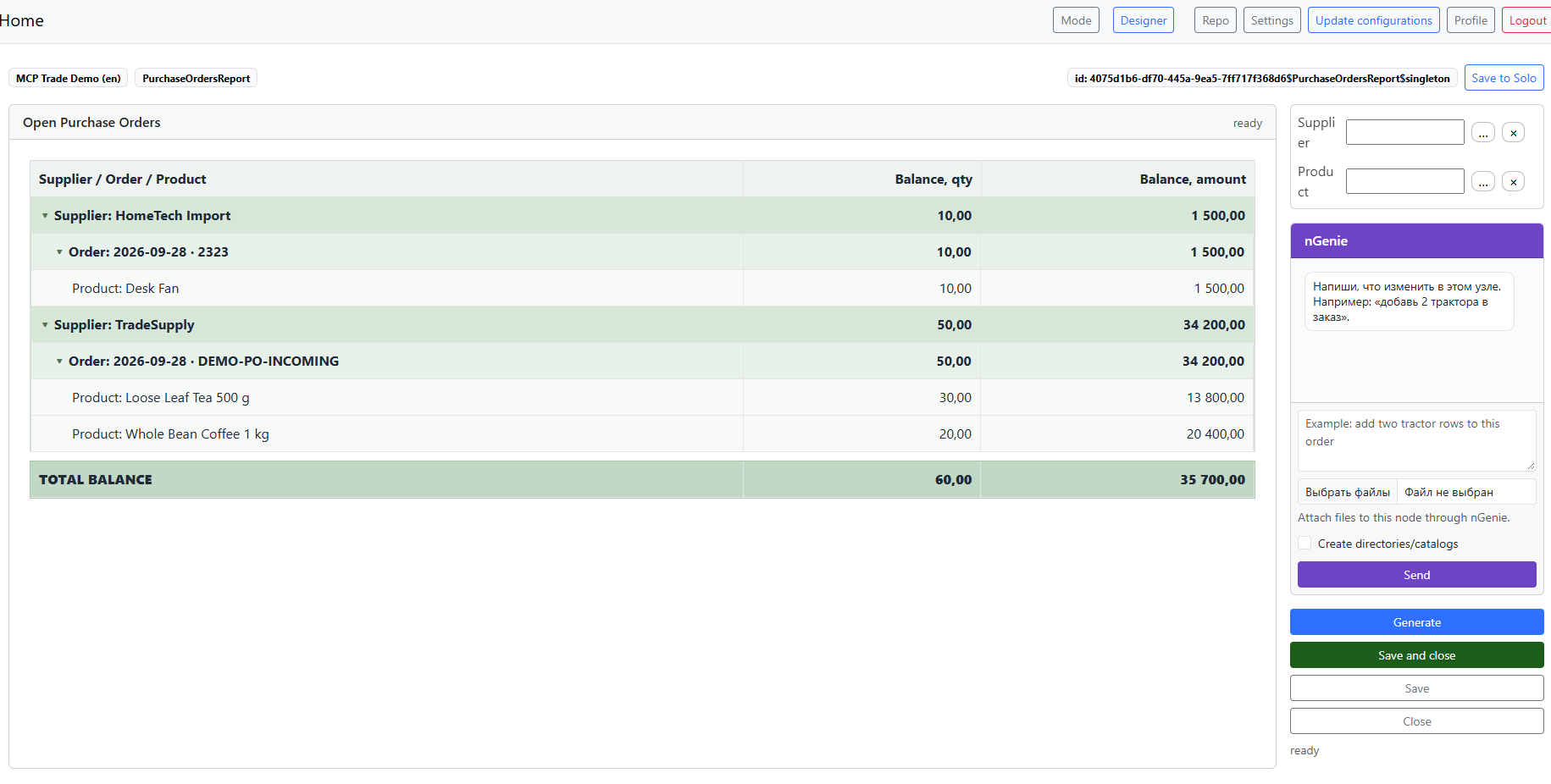
Task: Collapse the Supplier: HomeTech Import group
Action: [x=45, y=216]
